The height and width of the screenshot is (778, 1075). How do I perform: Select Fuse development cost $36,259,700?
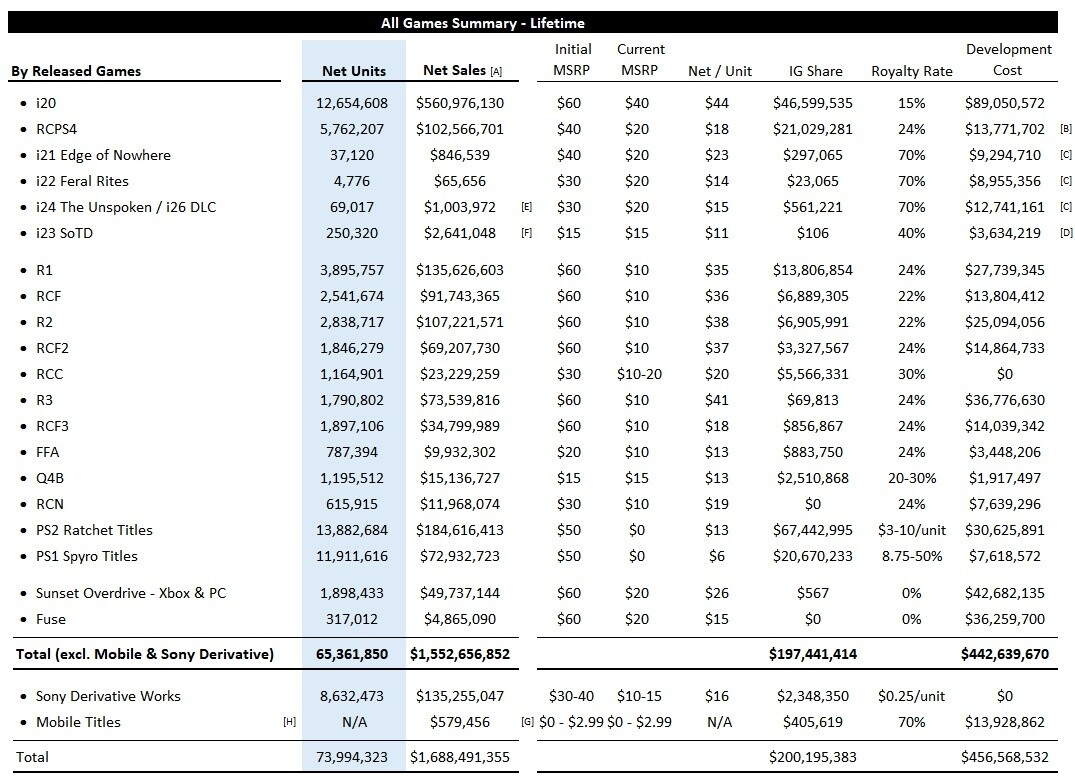[x=1004, y=619]
